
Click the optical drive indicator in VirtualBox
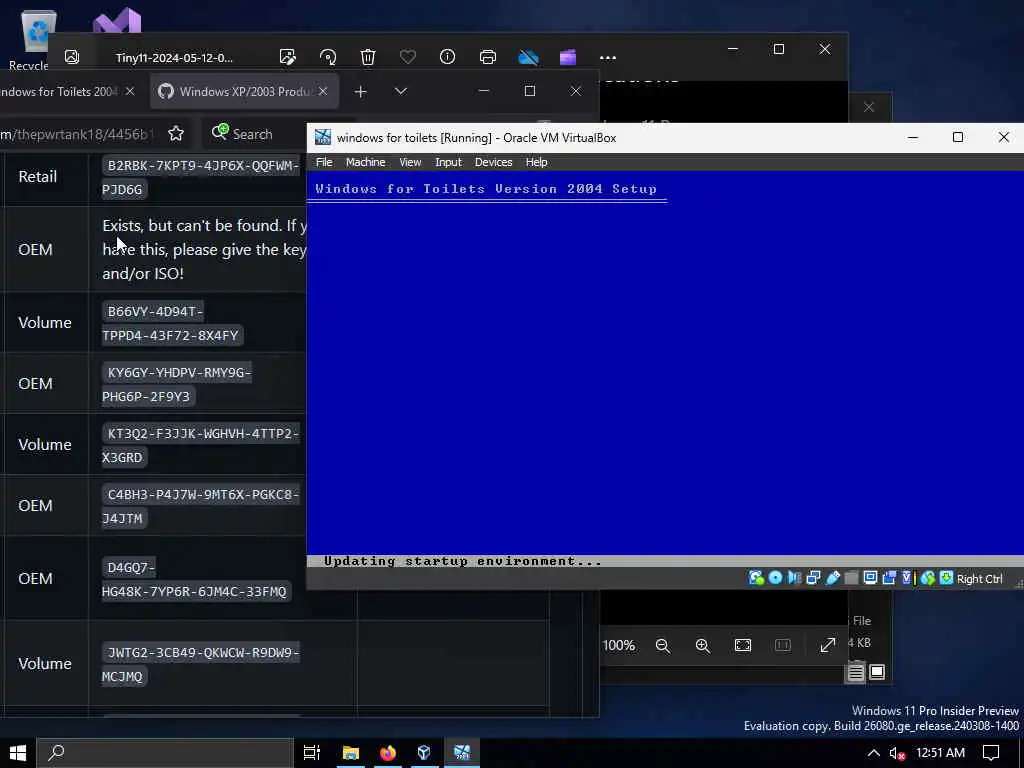(x=775, y=578)
